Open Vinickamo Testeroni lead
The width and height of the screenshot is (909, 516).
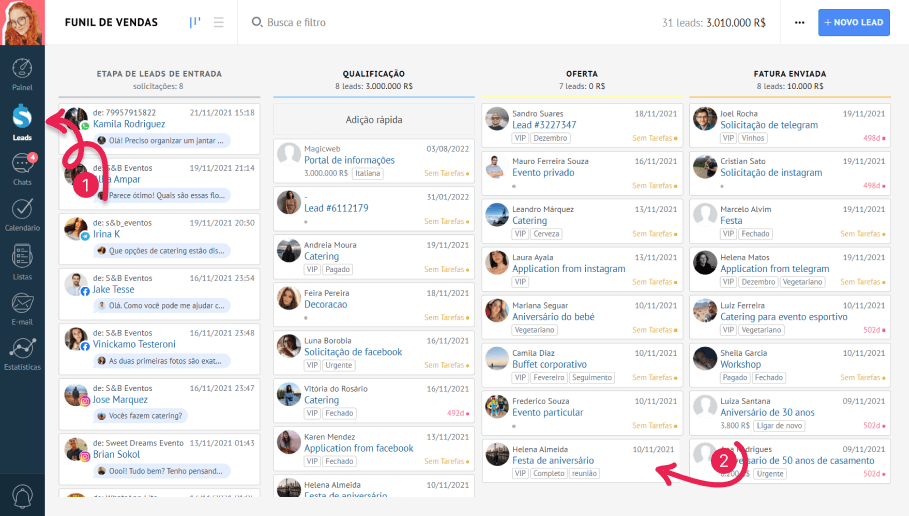point(134,344)
